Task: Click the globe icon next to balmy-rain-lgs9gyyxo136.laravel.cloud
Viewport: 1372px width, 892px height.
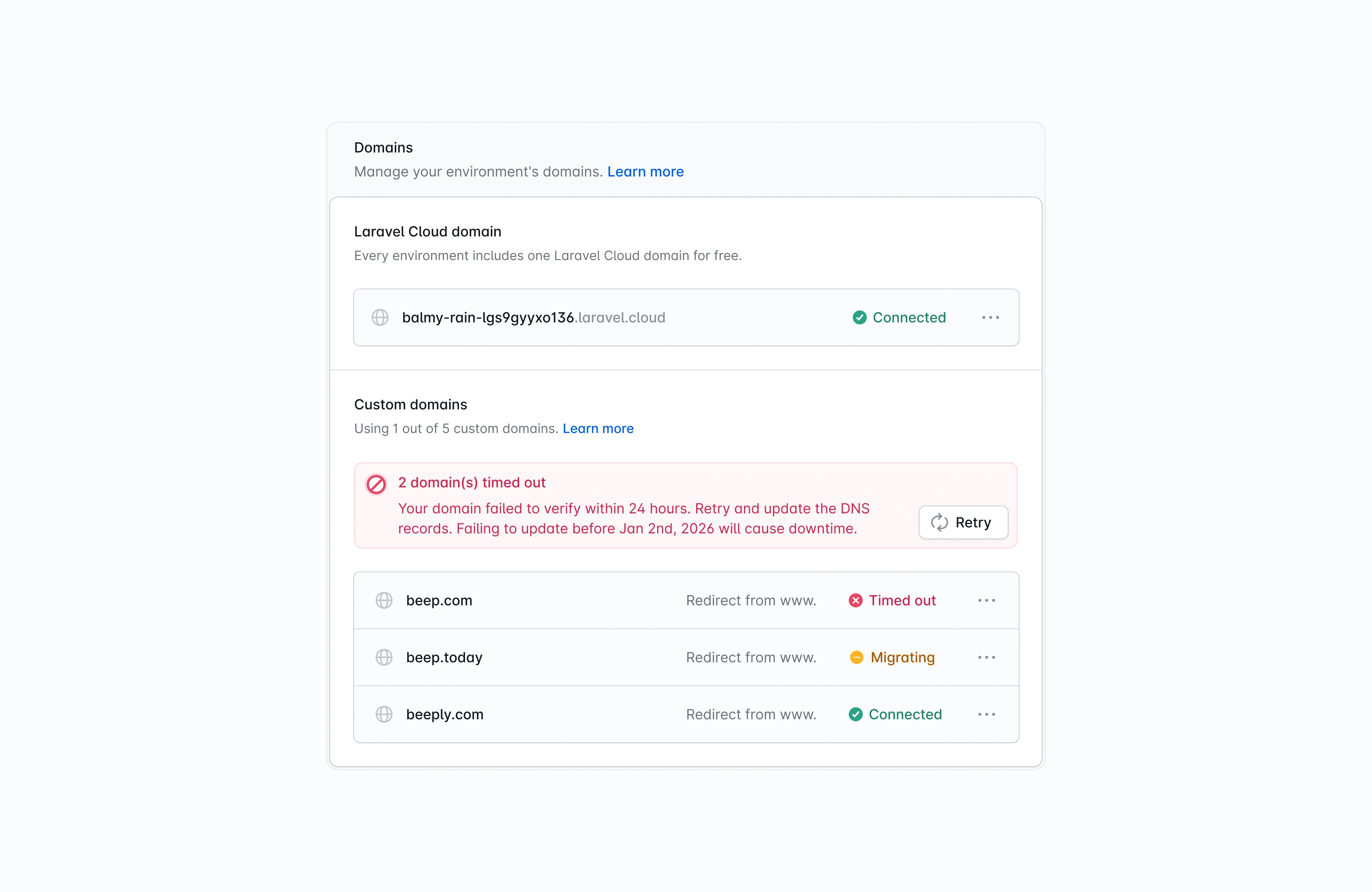Action: point(380,317)
